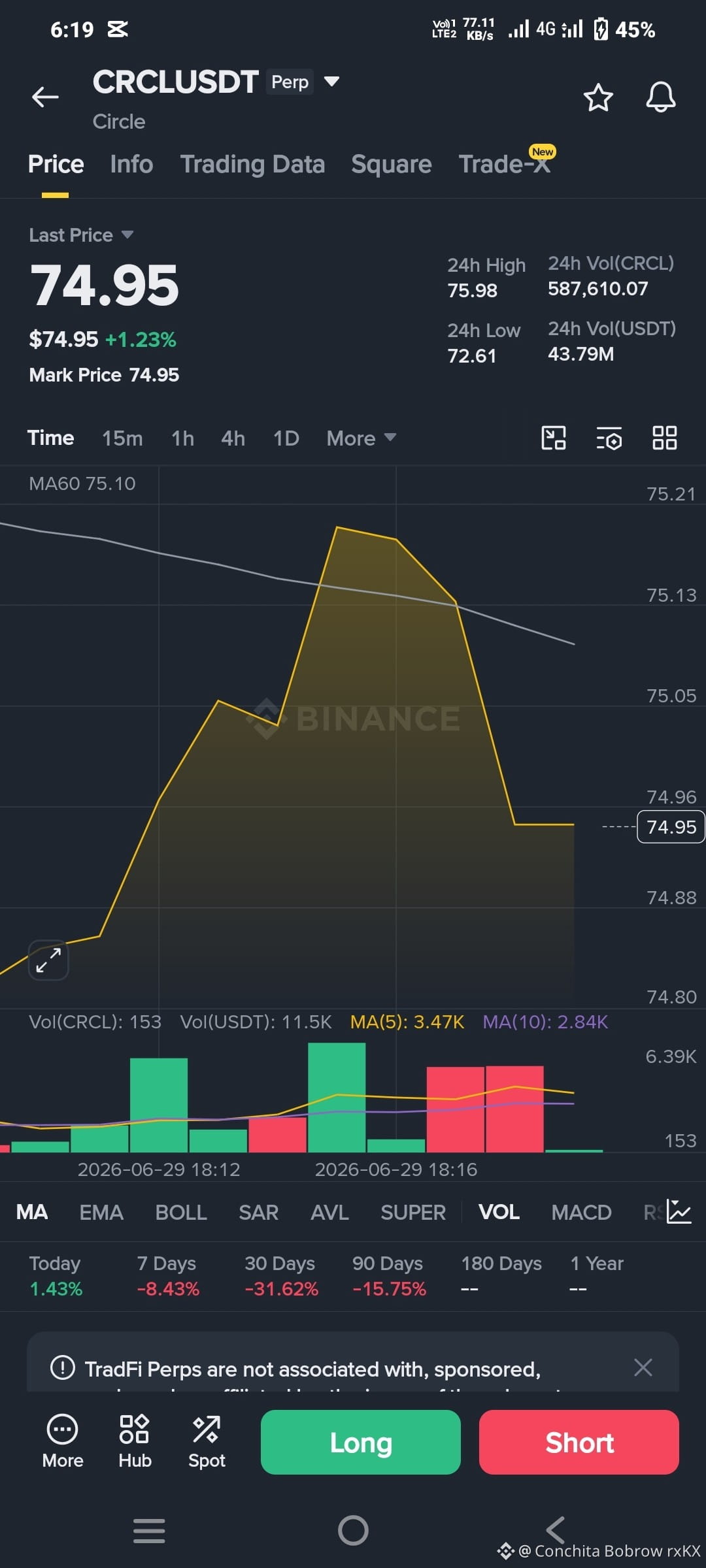Switch to Spot trading
Viewport: 706px width, 1568px height.
(x=207, y=1442)
